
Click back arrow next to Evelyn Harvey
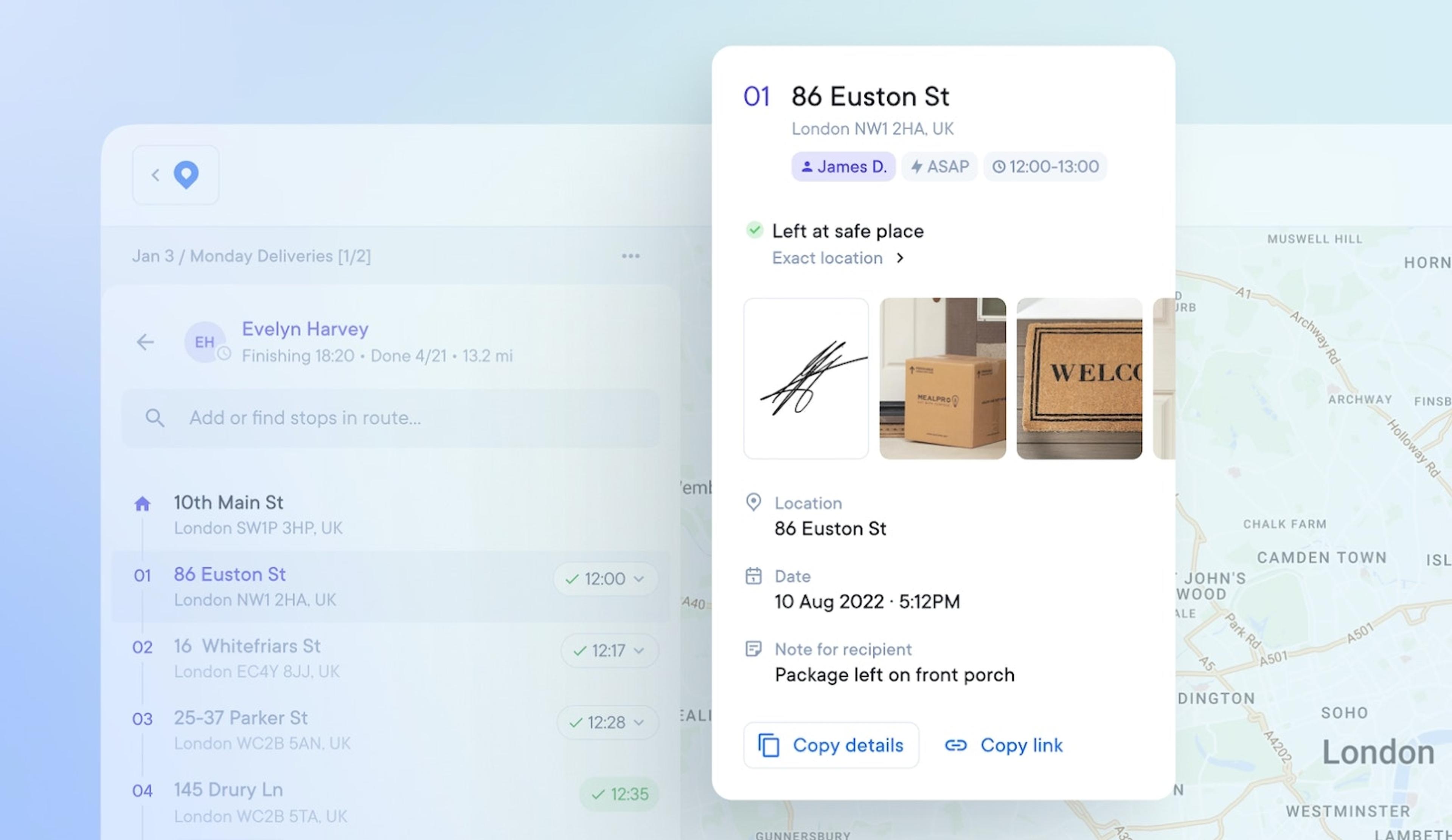coord(145,342)
